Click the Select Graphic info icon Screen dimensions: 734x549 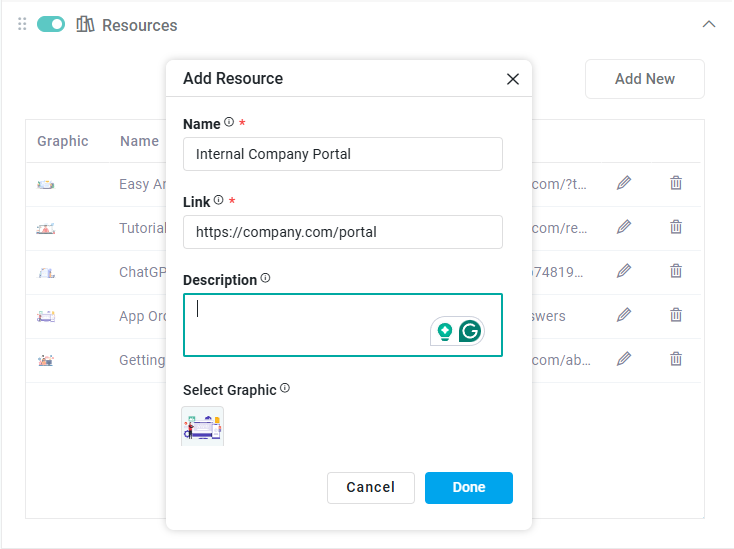click(x=285, y=389)
